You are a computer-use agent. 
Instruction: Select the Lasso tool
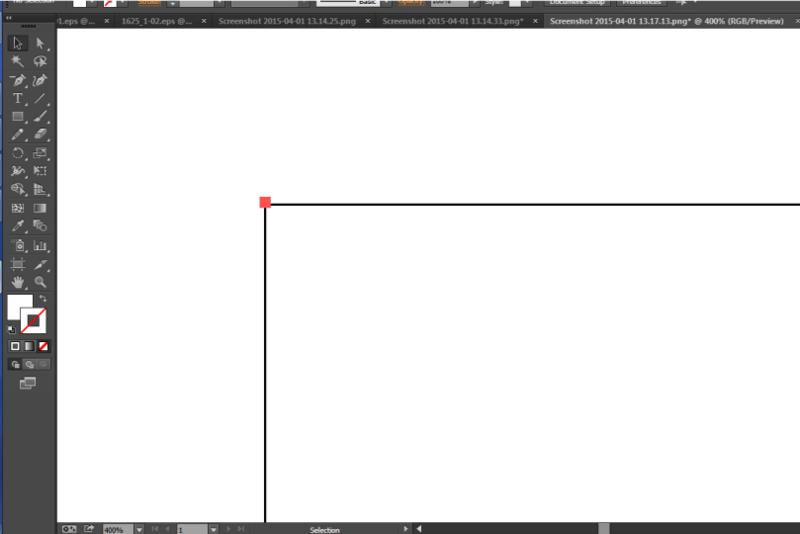(x=40, y=62)
